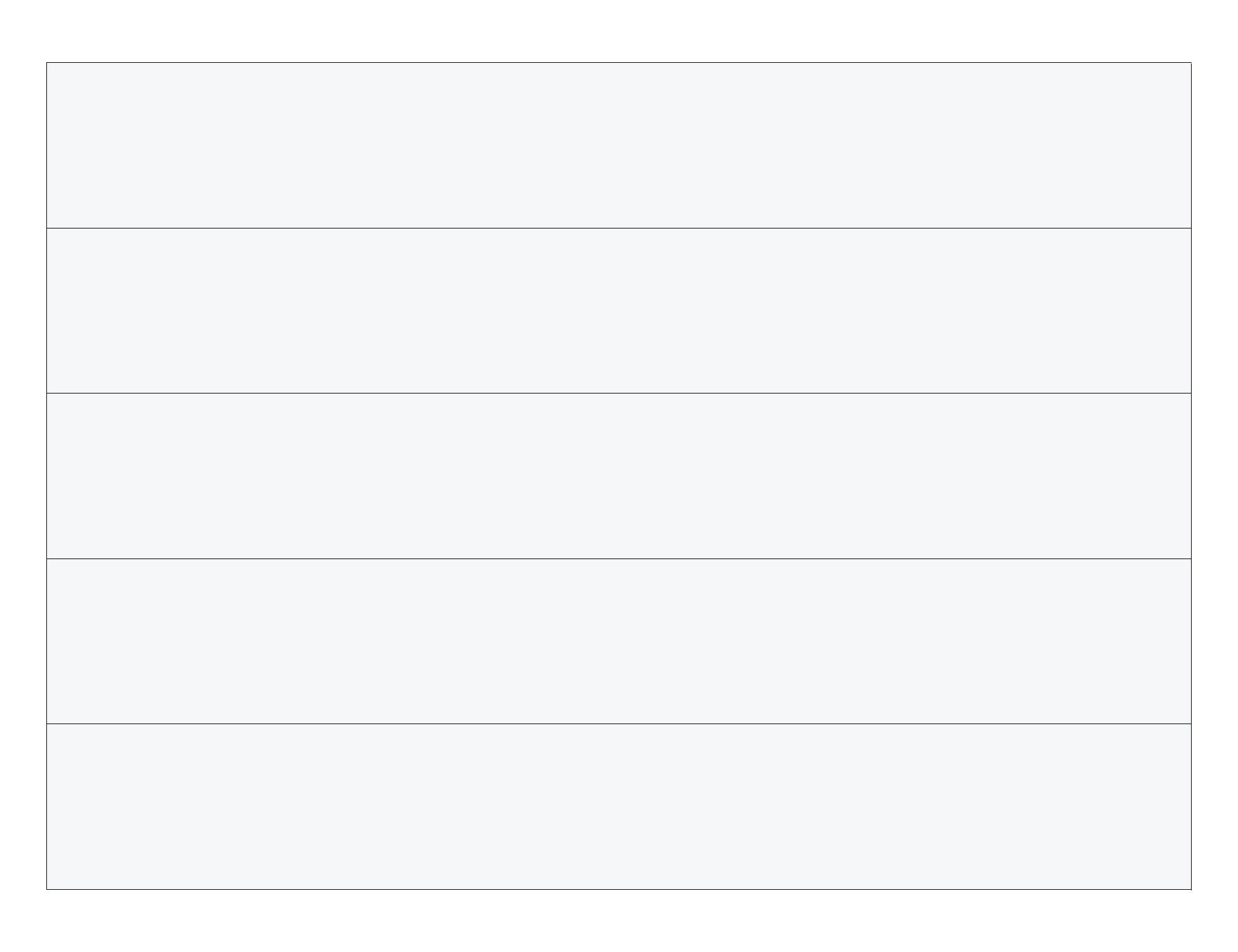Click the left border of the table
1238x952 pixels.
[46, 476]
